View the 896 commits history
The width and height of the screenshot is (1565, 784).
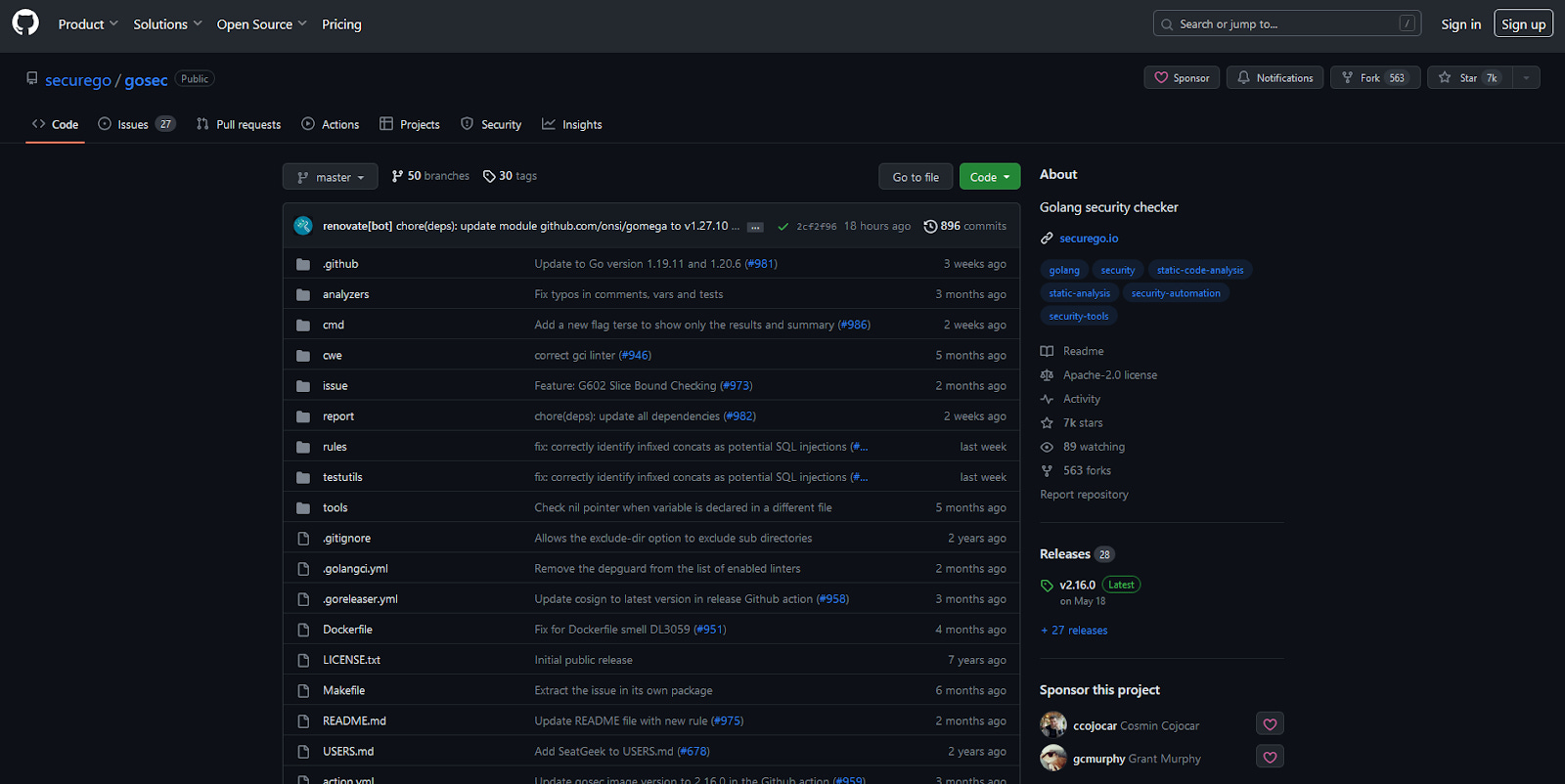click(964, 226)
